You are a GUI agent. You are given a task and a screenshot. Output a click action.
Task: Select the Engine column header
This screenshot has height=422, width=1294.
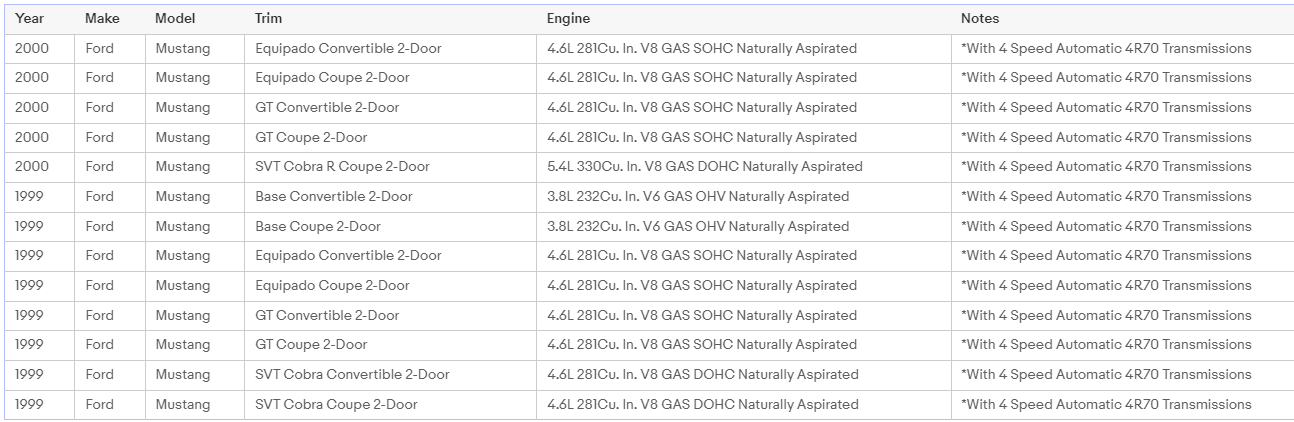[x=568, y=18]
